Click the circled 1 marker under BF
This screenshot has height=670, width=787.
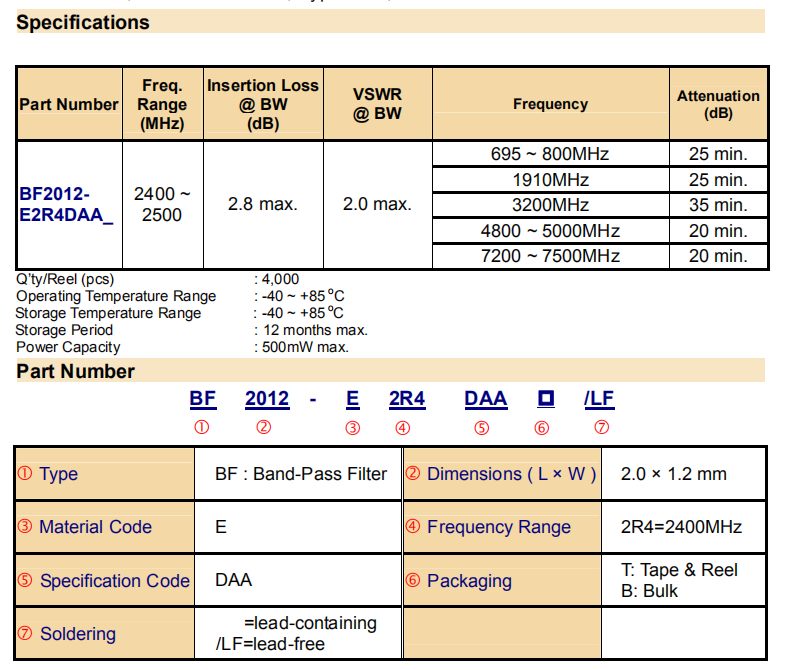(x=202, y=427)
